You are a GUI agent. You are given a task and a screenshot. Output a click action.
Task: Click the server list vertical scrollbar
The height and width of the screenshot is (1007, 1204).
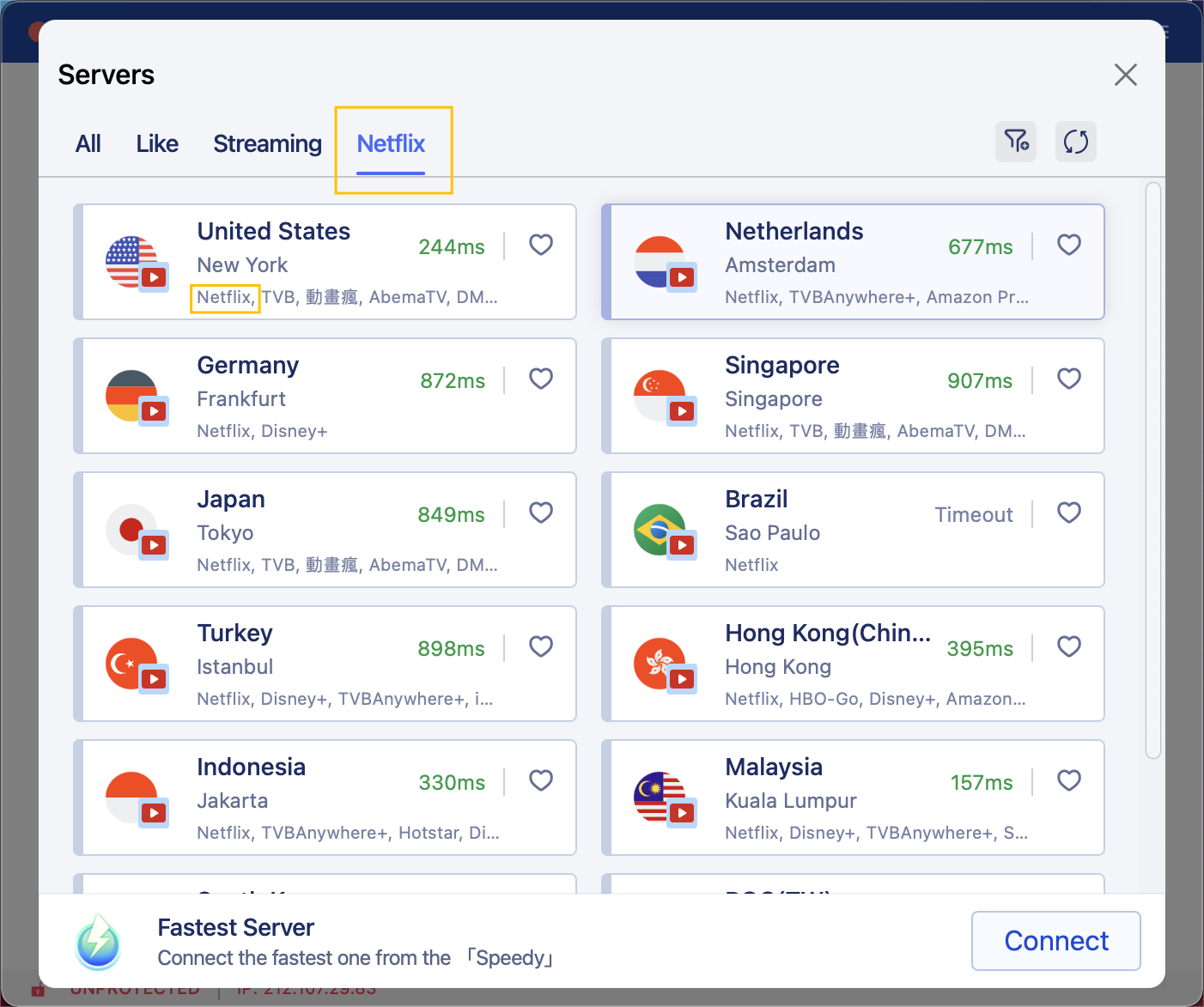coord(1153,470)
